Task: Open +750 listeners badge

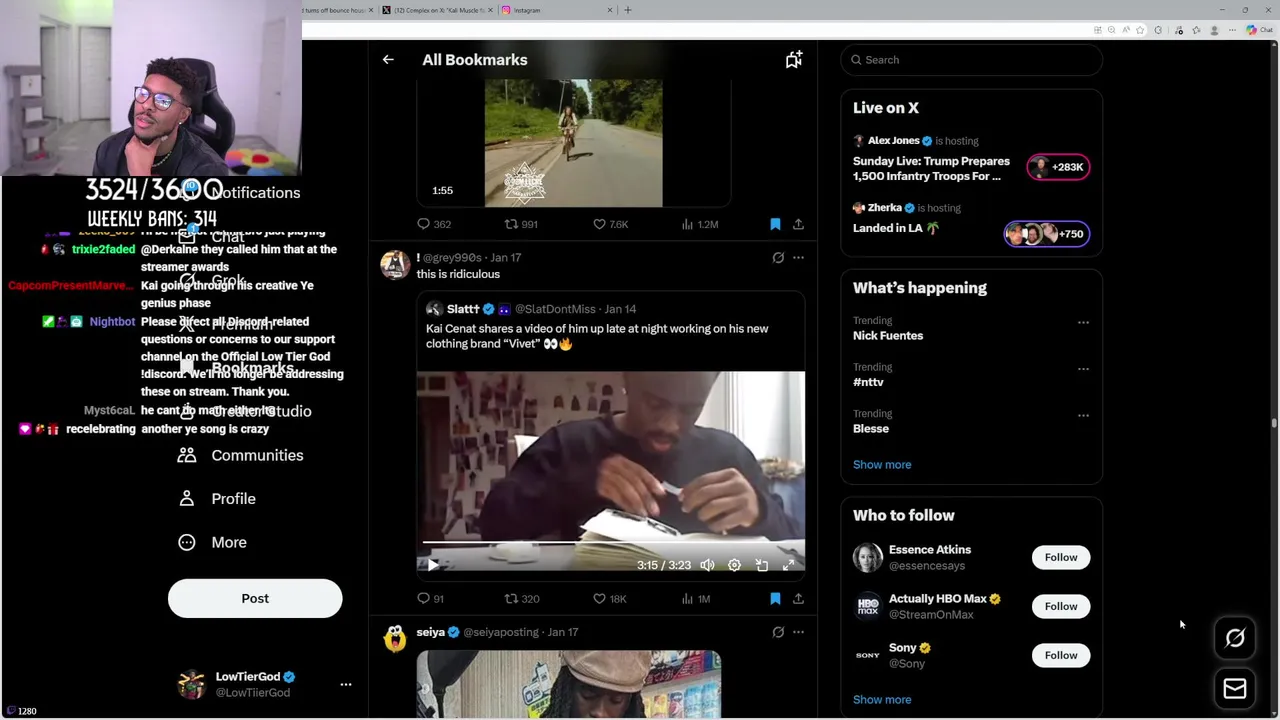Action: (1047, 234)
